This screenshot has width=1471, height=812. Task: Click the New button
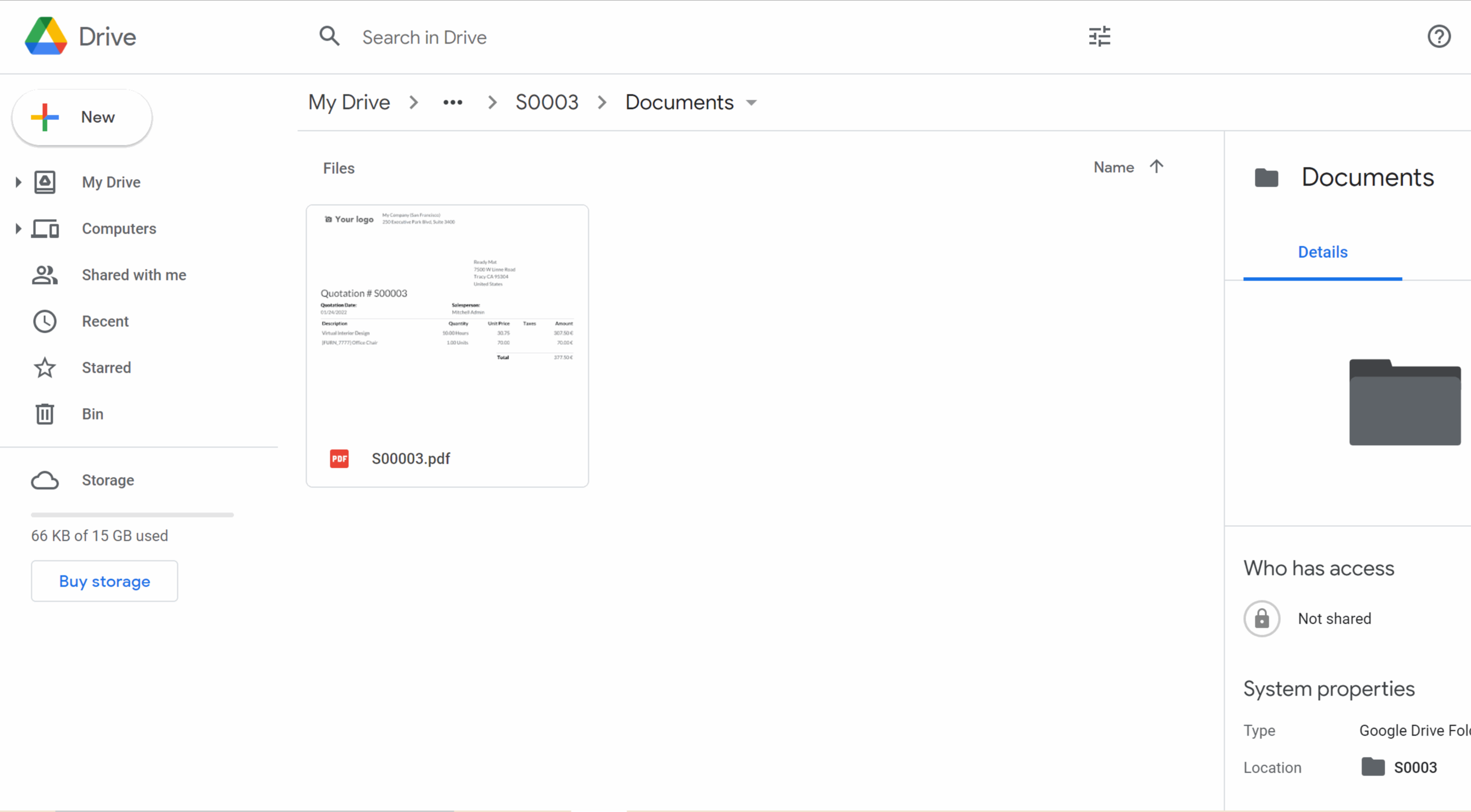point(82,117)
